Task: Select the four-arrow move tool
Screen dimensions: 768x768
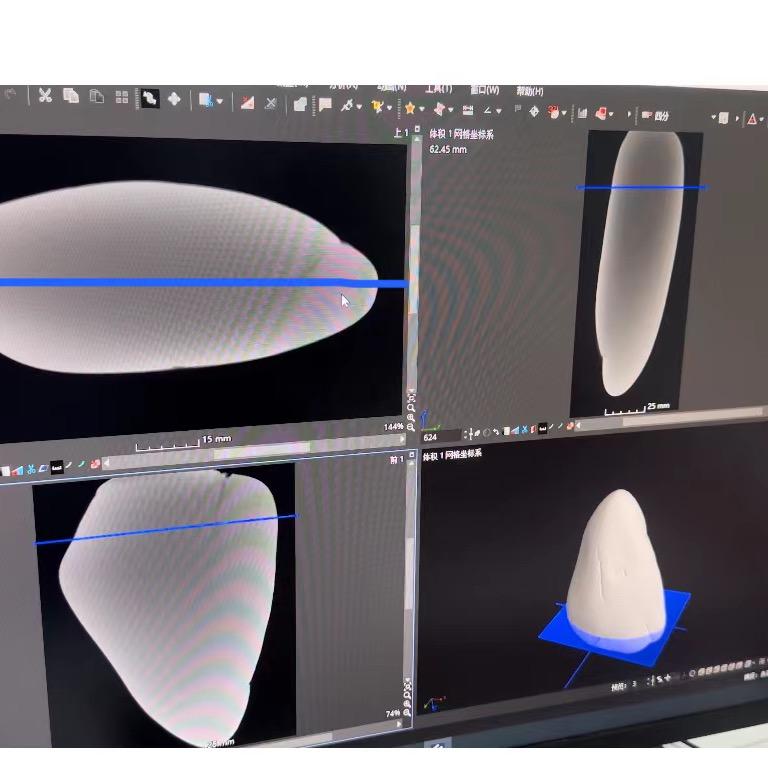Action: (x=174, y=98)
